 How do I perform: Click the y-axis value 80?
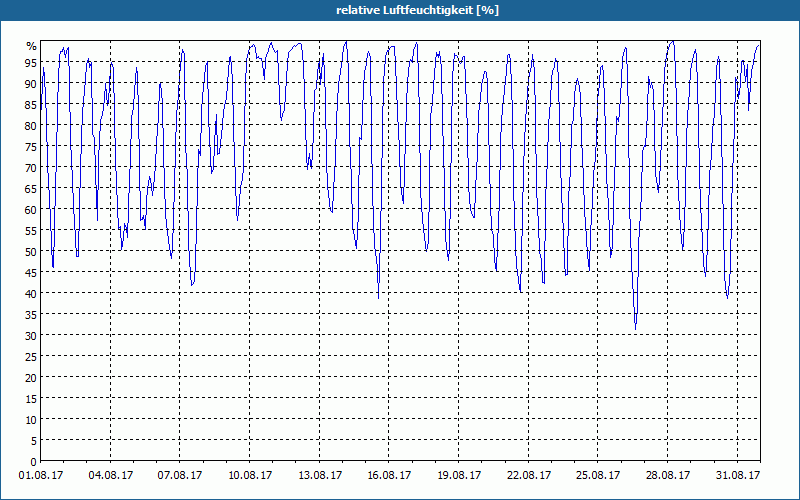31,126
